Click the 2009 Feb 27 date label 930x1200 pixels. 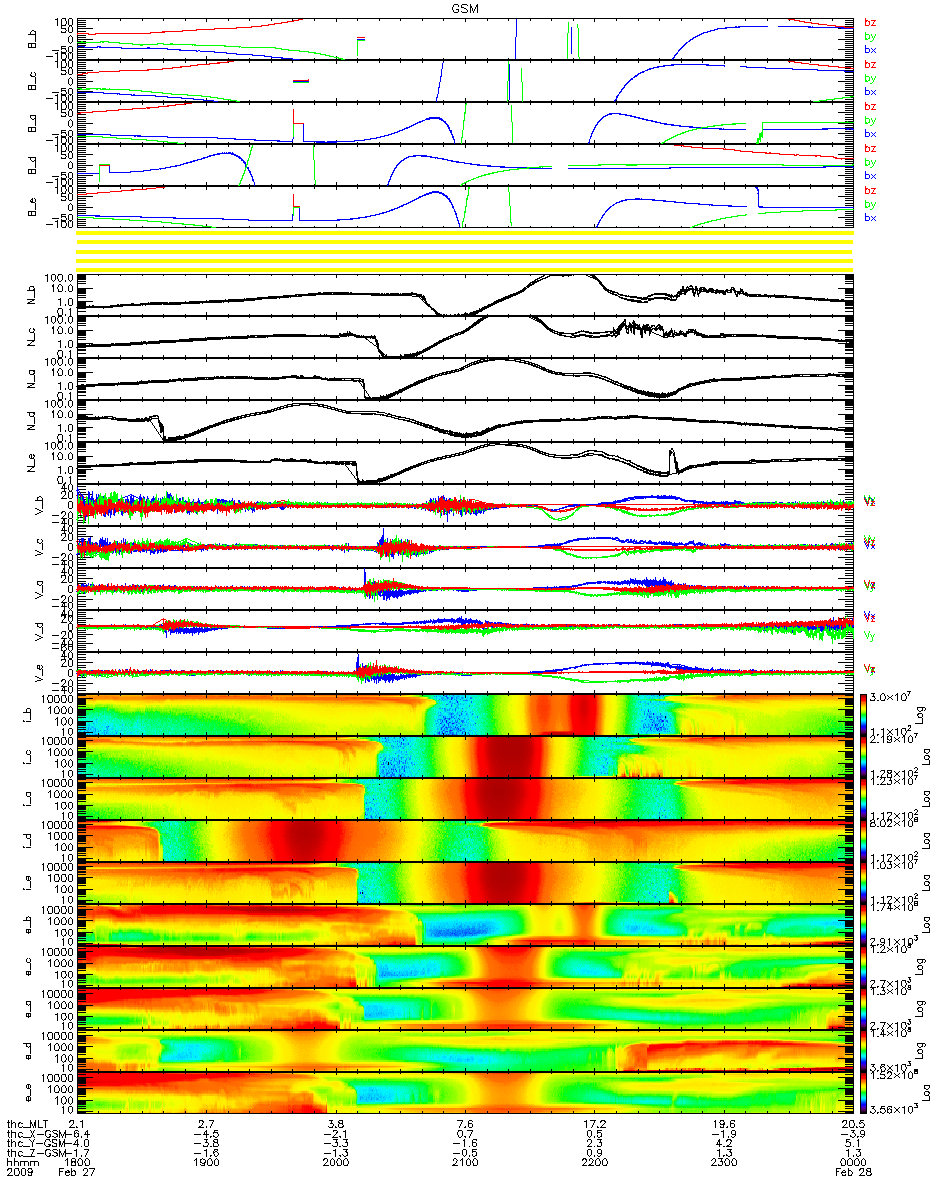tap(50, 1174)
